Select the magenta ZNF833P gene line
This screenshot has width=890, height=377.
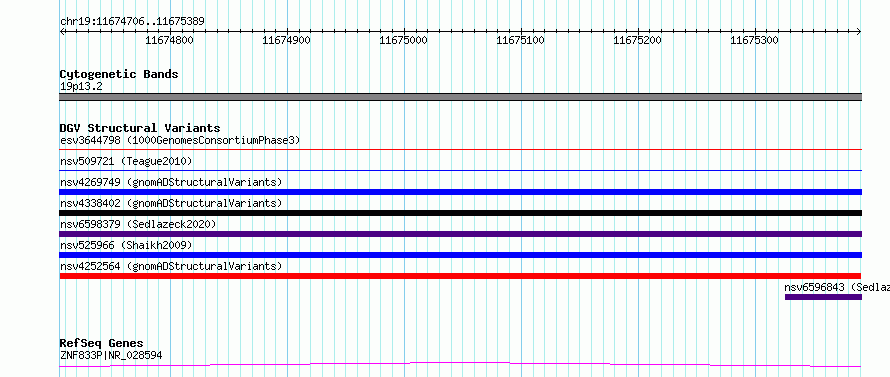[460, 365]
